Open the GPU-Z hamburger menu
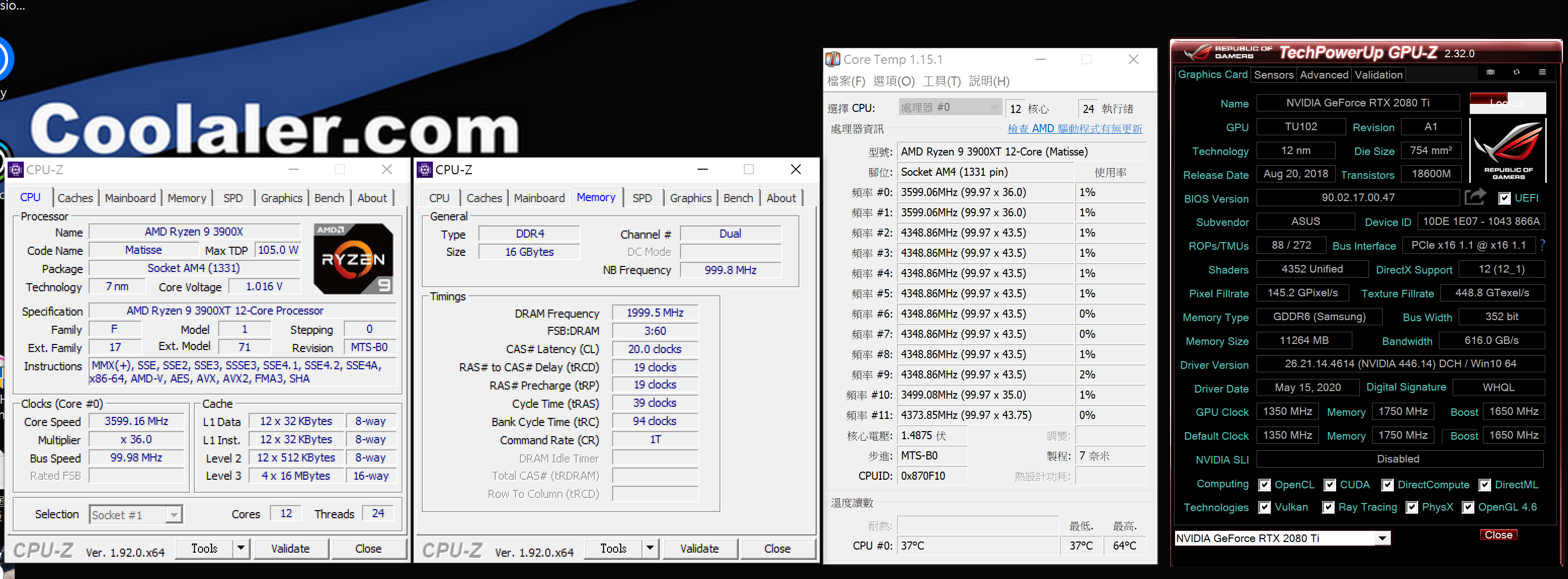Screen dimensions: 1568x579 click(x=1542, y=72)
